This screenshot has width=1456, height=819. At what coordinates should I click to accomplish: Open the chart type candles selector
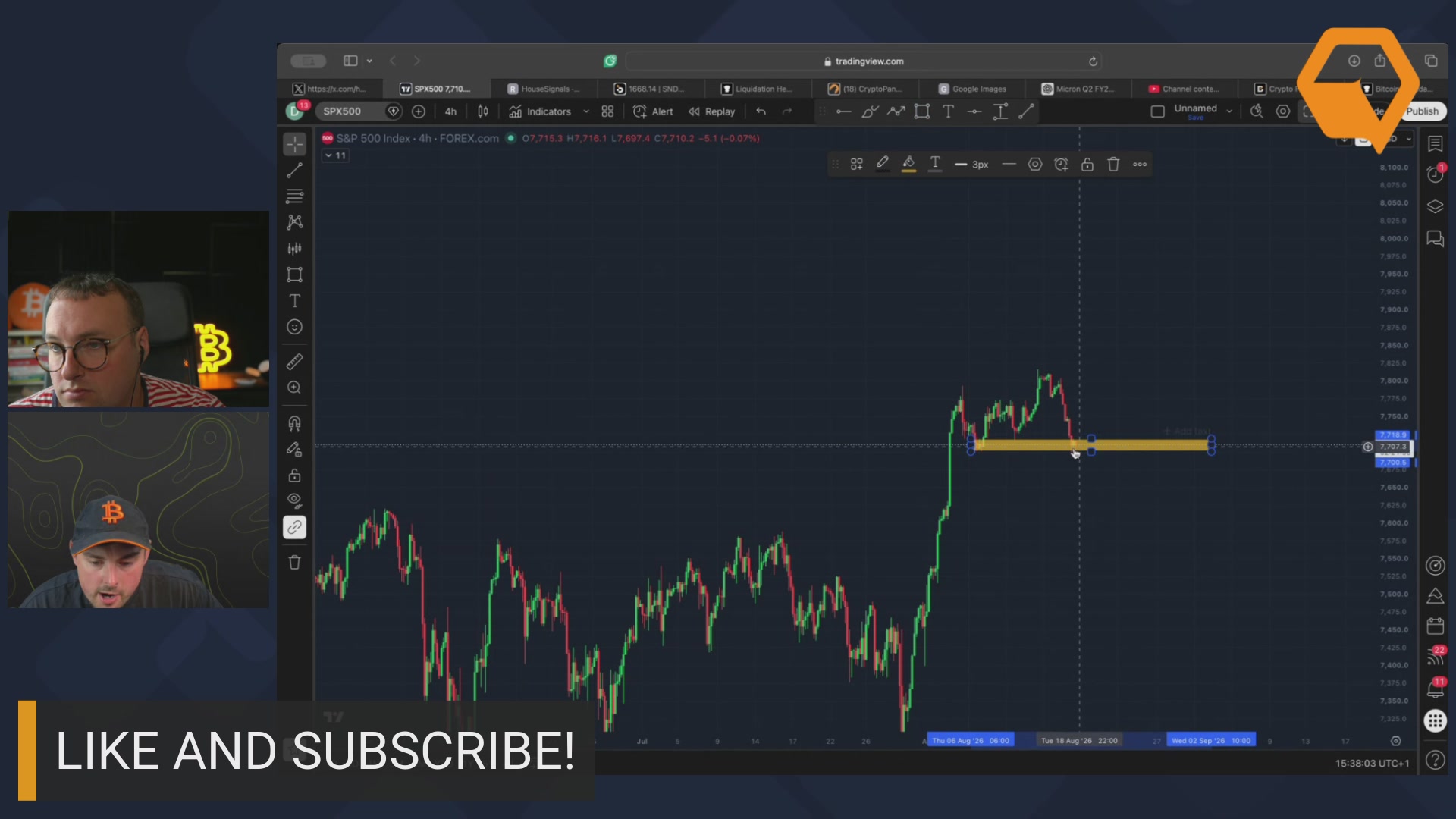click(x=483, y=111)
